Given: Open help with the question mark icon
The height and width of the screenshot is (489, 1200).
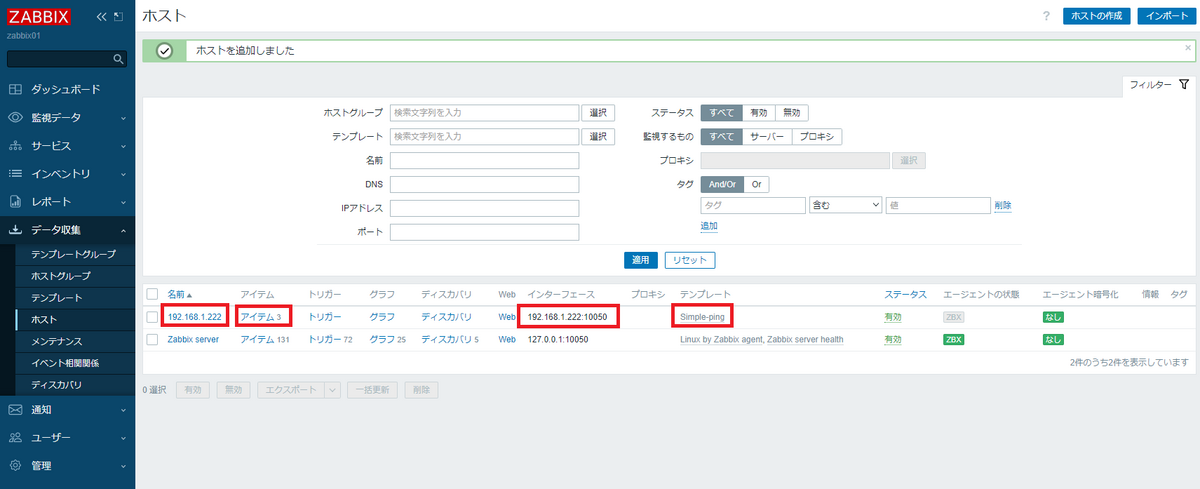Looking at the screenshot, I should point(1046,17).
